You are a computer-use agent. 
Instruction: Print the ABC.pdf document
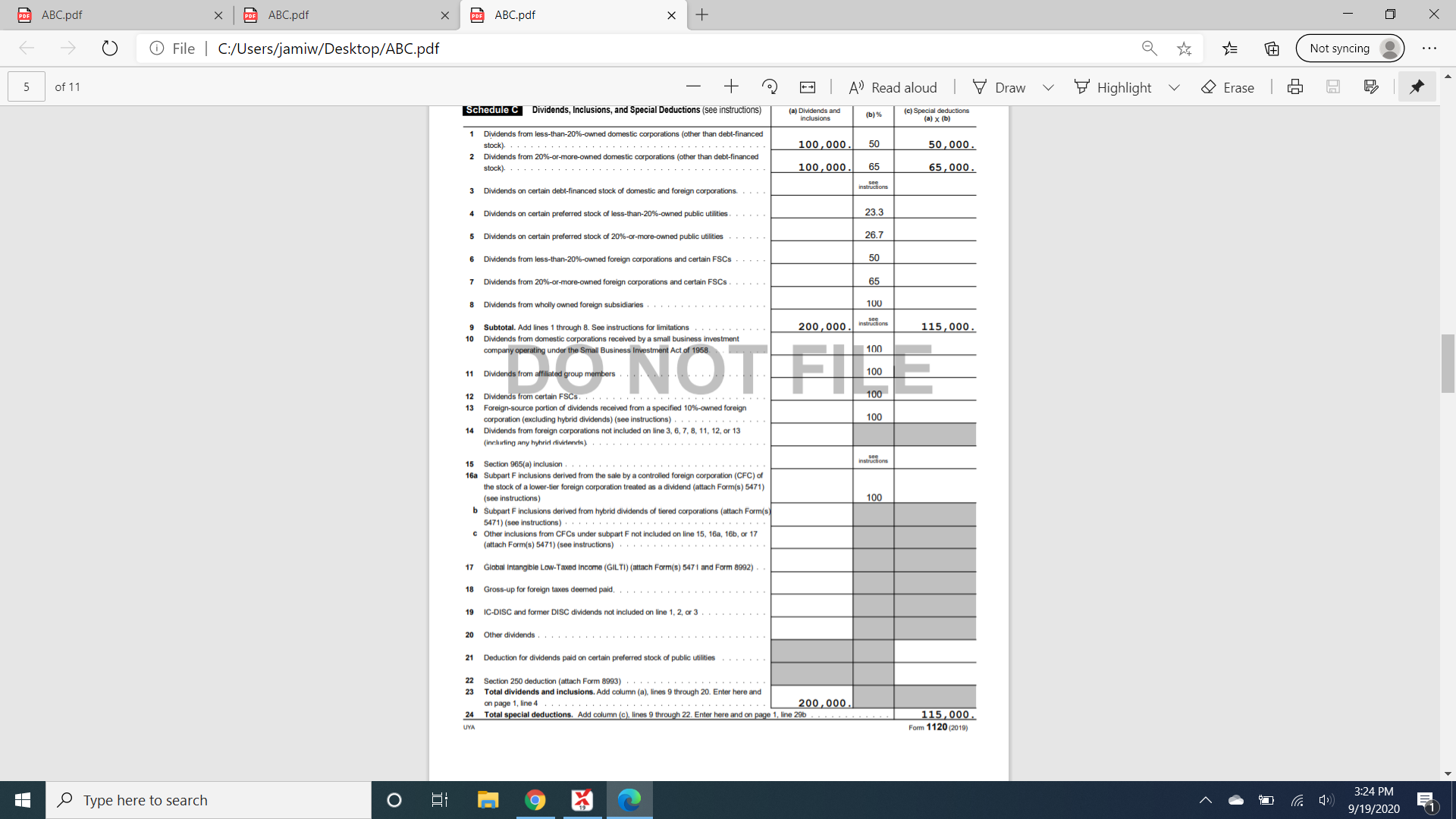(1294, 86)
